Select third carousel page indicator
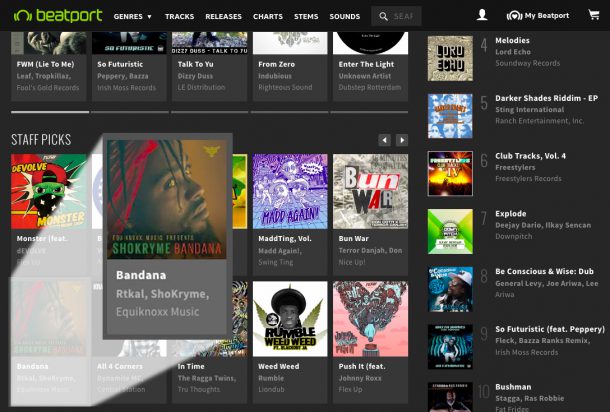Screen dimensions: 610x412 (x=210, y=112)
